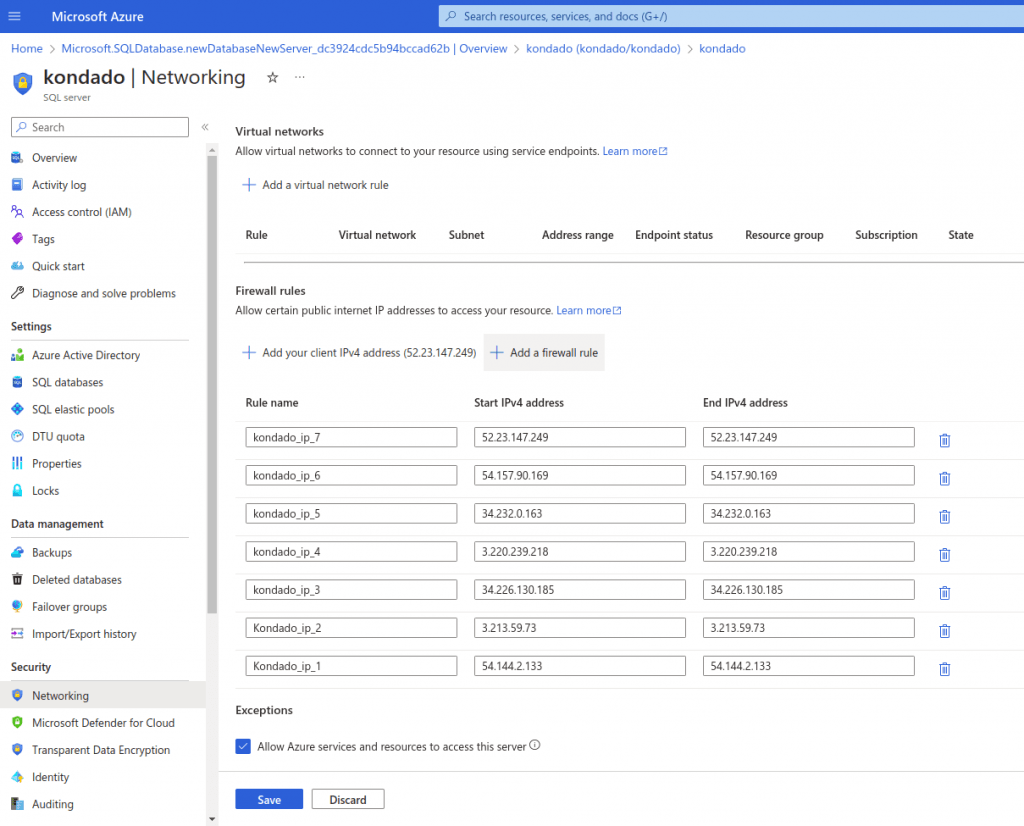The height and width of the screenshot is (826, 1024).
Task: Save the firewall rule changes
Action: click(x=268, y=799)
